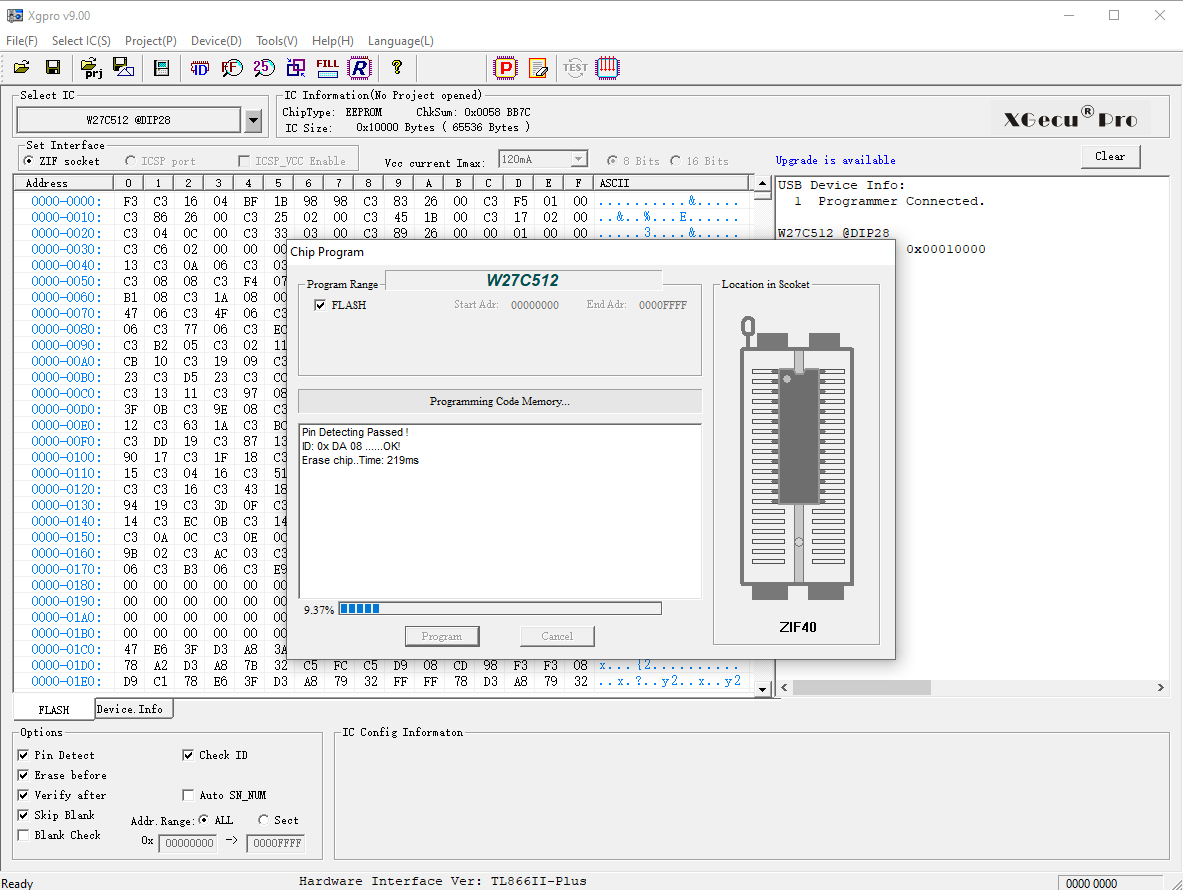Click the Xgpro app icon in title bar
Screen dimensions: 1183x890
click(x=14, y=15)
